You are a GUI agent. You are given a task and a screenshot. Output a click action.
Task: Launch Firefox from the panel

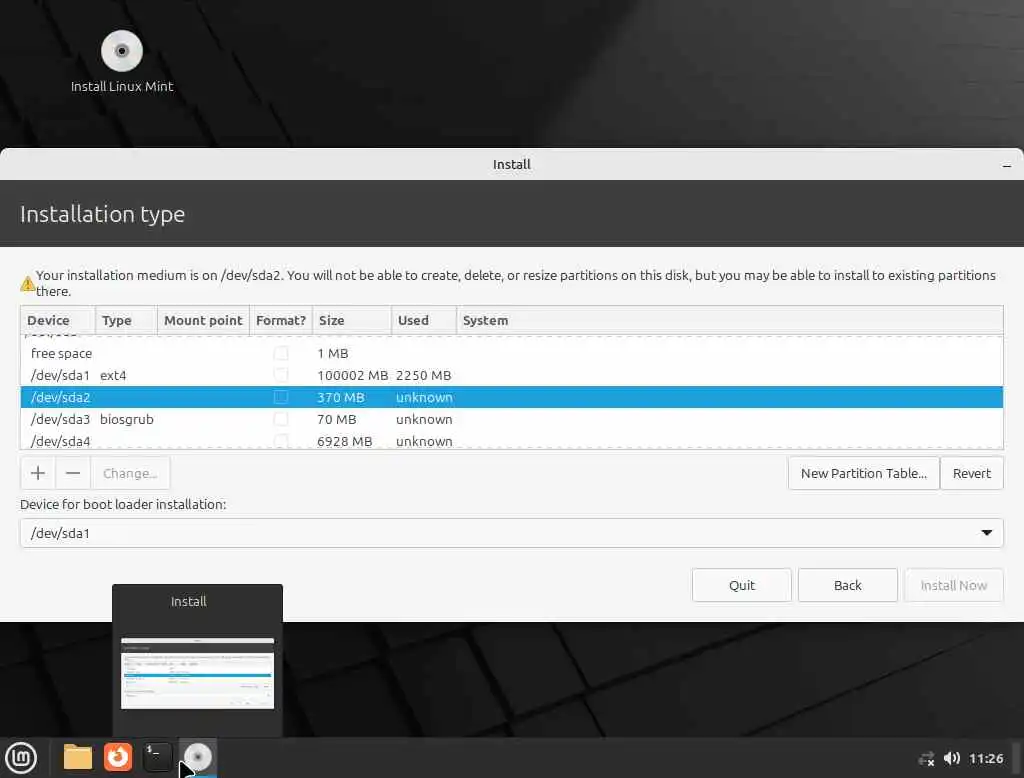pos(118,757)
